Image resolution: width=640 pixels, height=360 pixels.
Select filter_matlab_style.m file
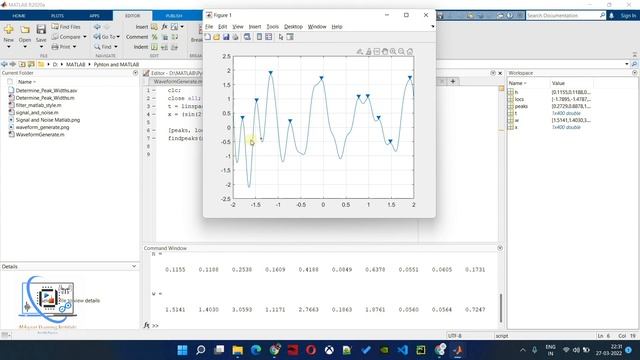38,105
